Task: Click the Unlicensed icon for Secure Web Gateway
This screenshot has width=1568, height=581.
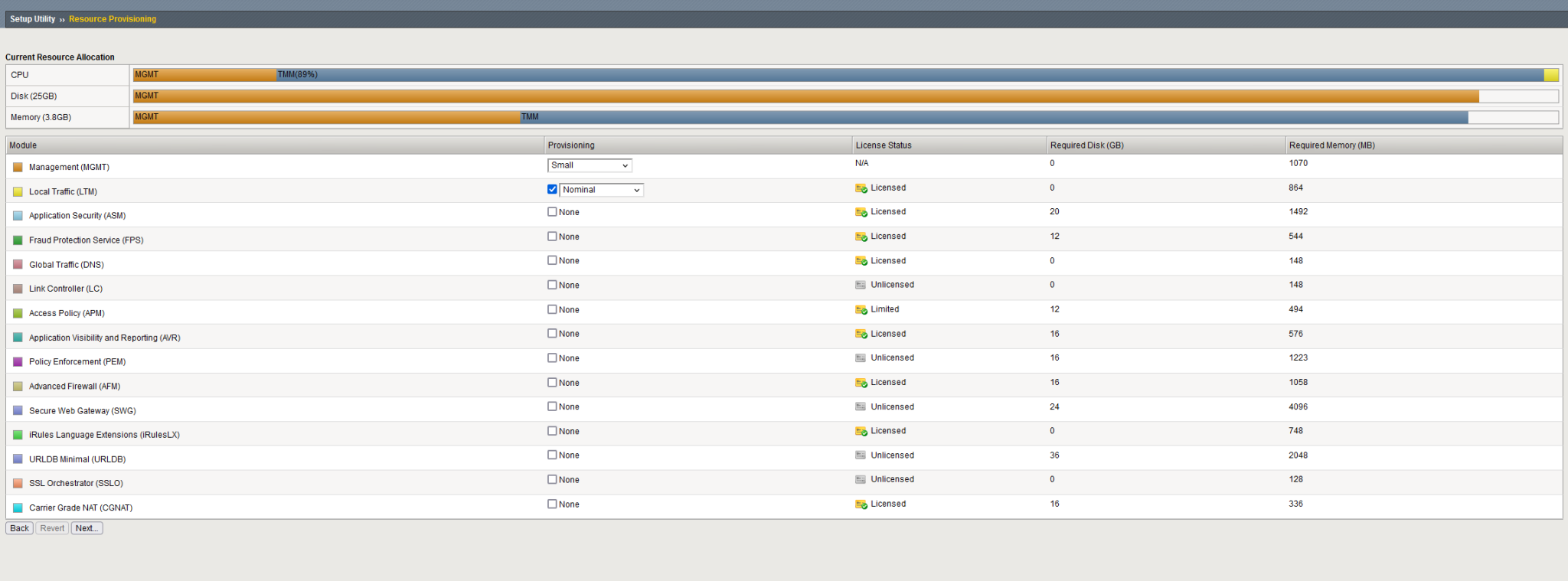Action: [861, 406]
